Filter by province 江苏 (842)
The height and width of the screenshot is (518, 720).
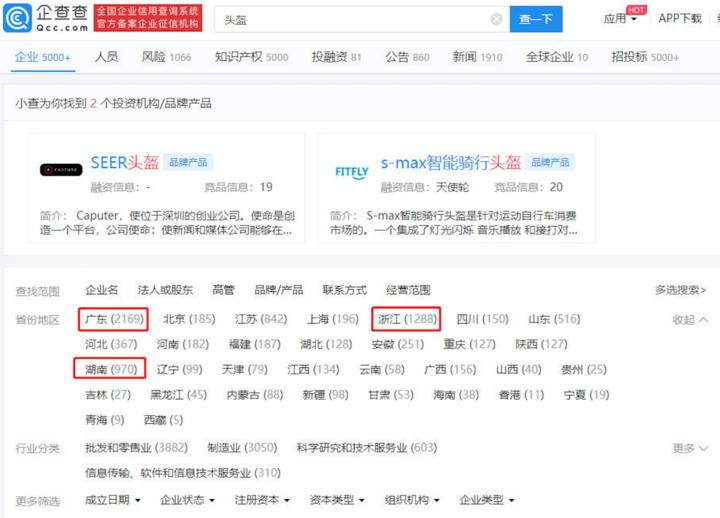tap(261, 319)
